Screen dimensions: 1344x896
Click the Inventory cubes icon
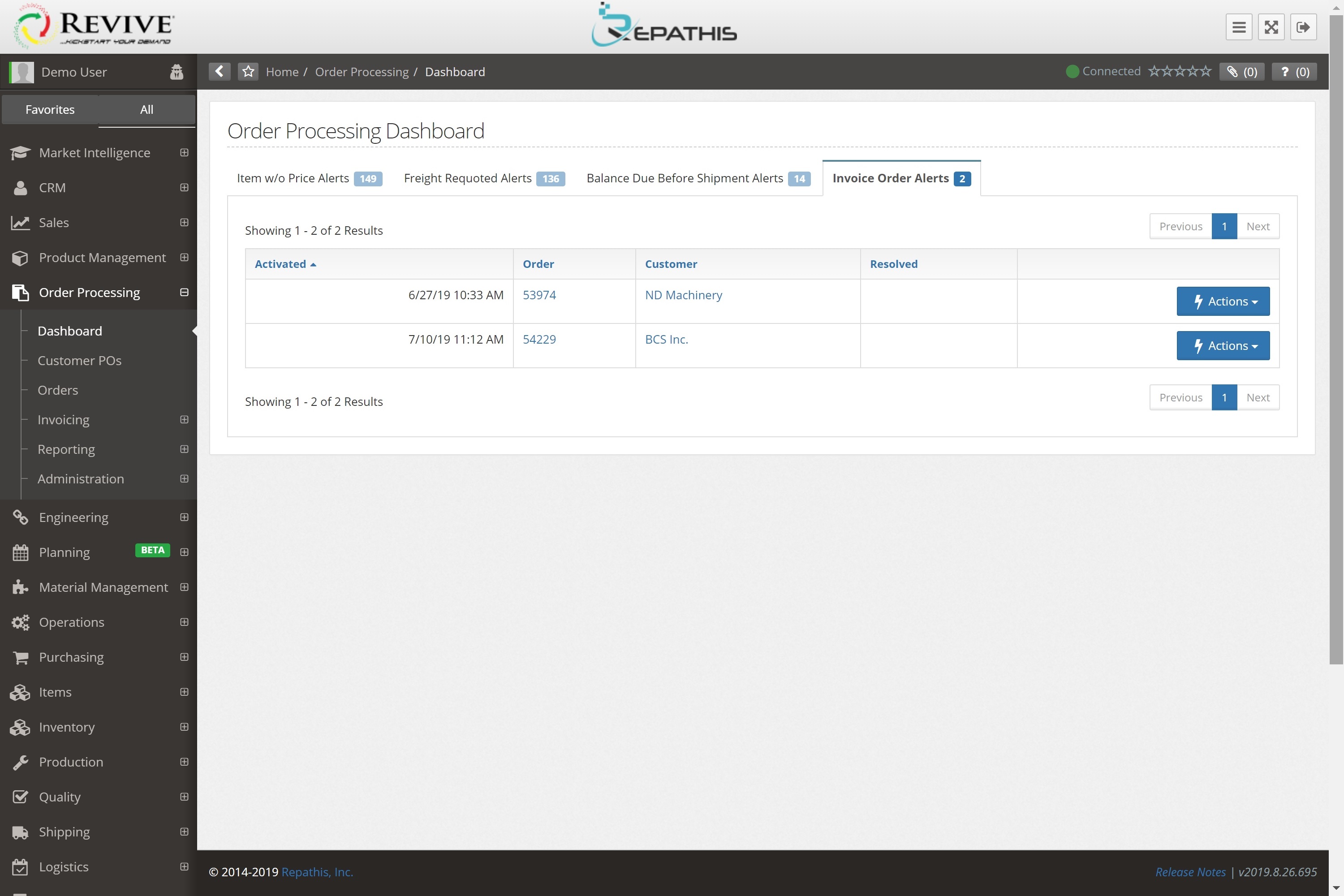20,727
